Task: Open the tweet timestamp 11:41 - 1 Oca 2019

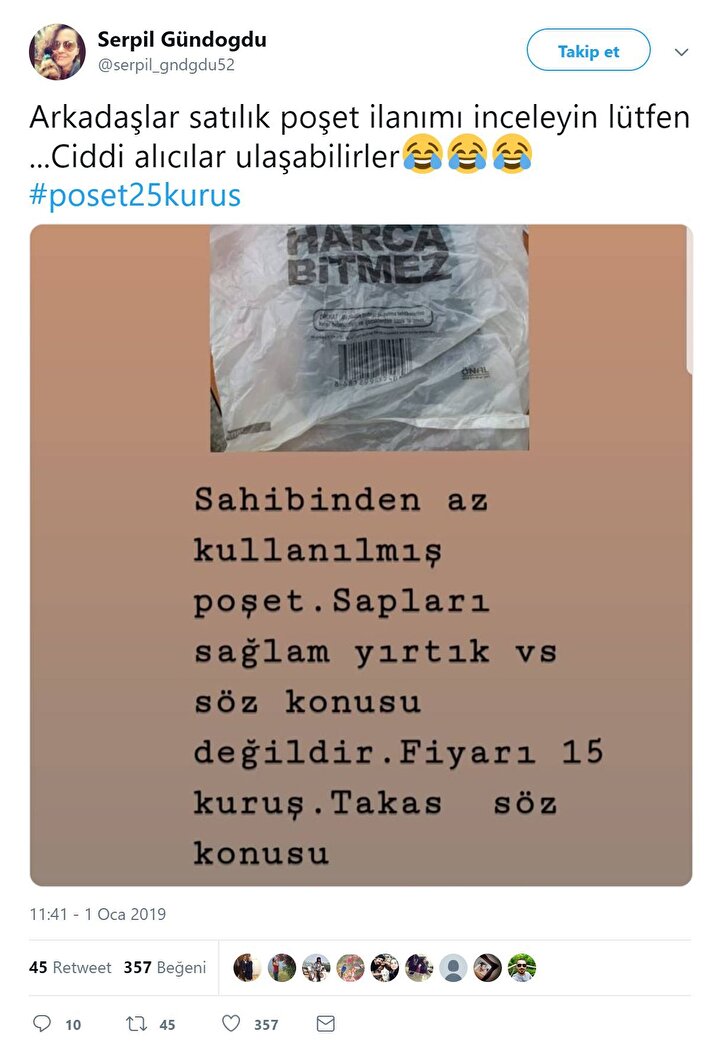Action: point(98,914)
